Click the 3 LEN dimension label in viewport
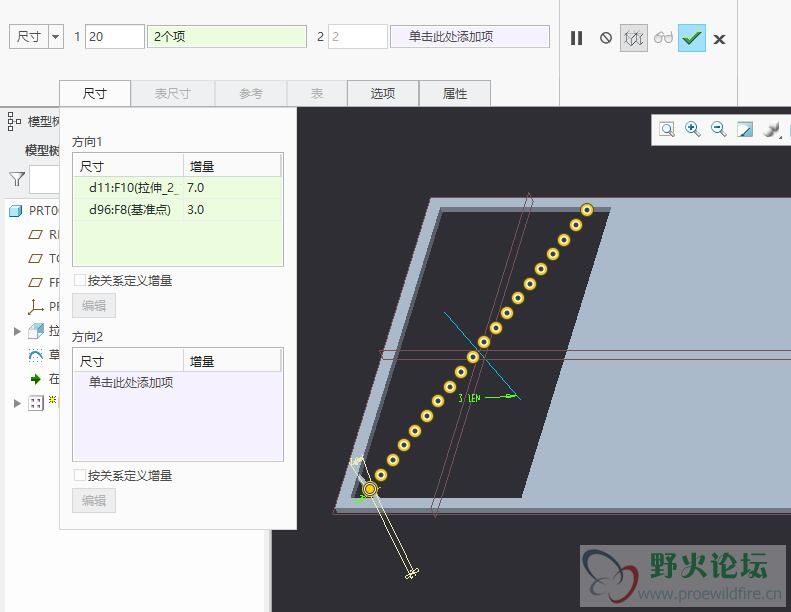Screen dimensions: 791x612 click(x=469, y=398)
